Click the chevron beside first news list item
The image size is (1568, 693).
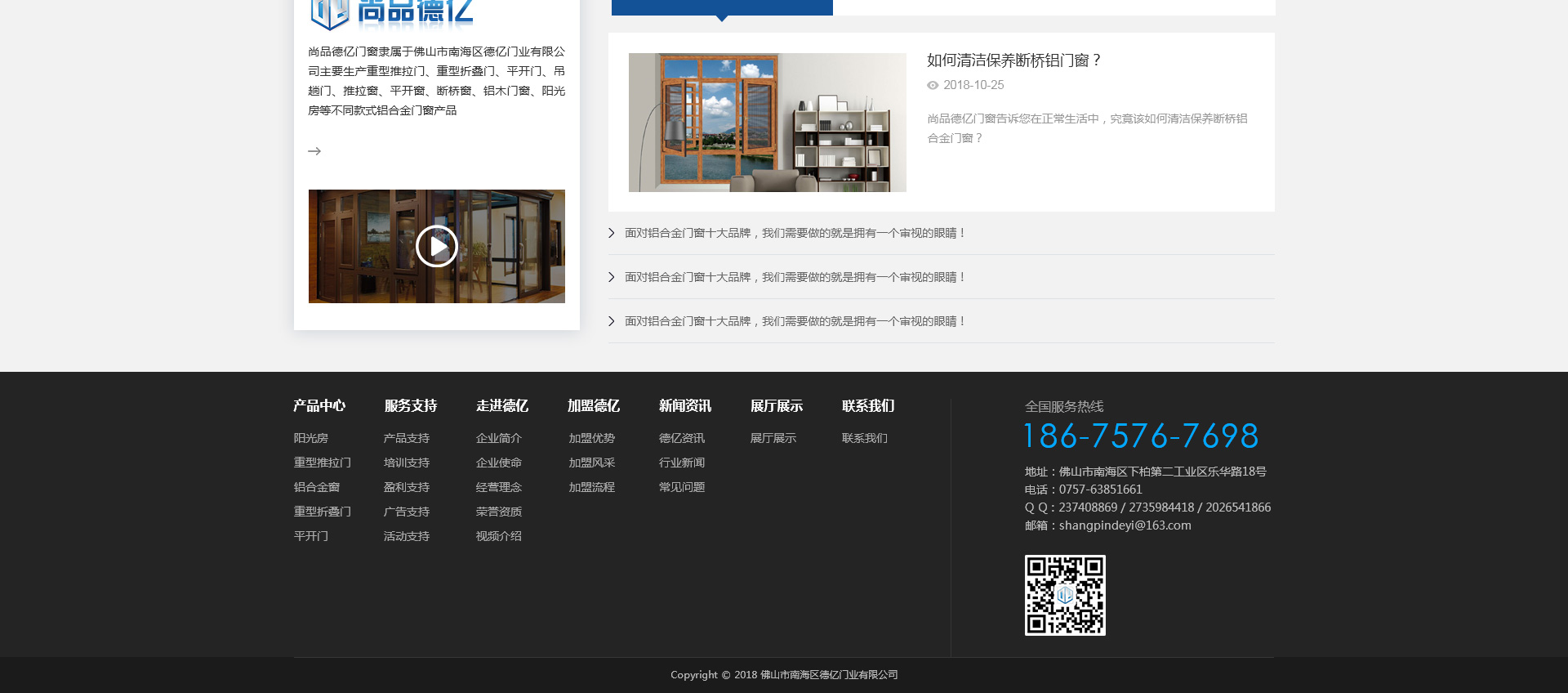(612, 233)
